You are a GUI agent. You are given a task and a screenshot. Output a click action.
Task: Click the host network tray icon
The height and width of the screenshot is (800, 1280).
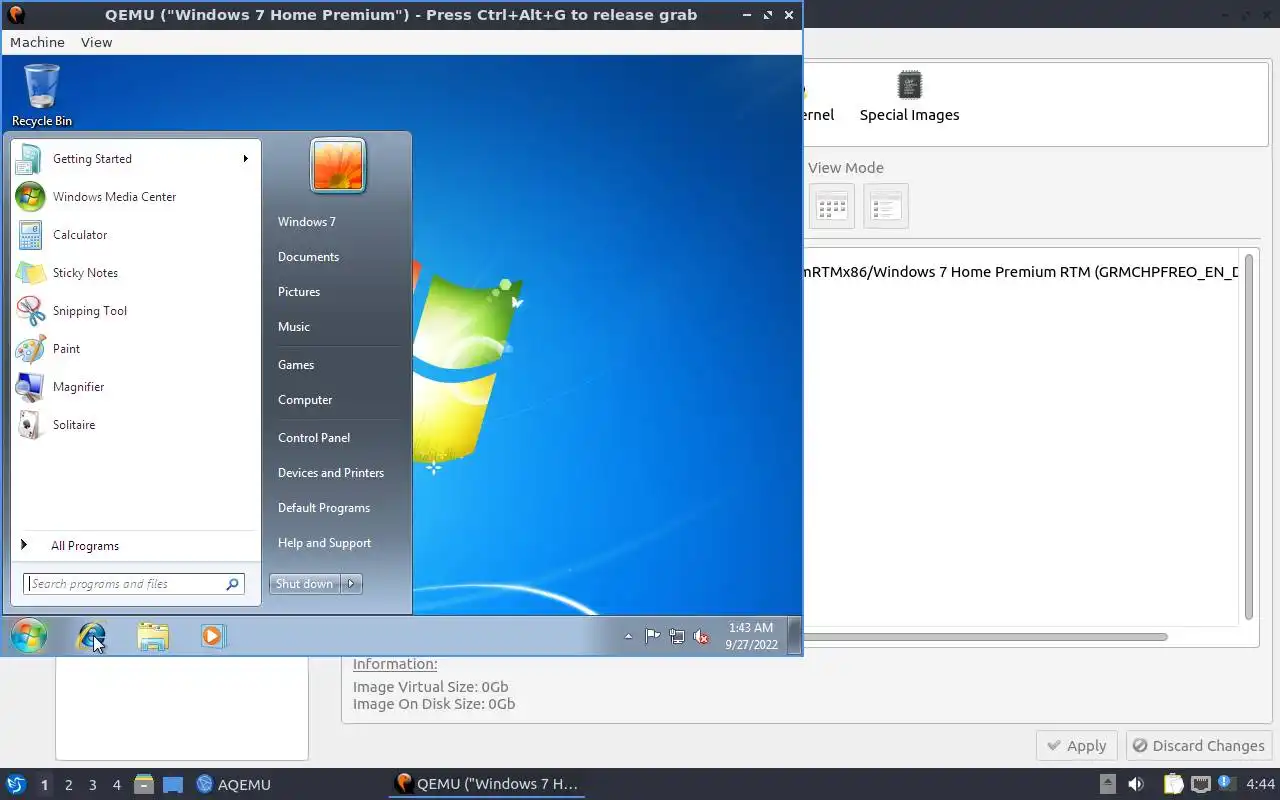(x=1201, y=785)
